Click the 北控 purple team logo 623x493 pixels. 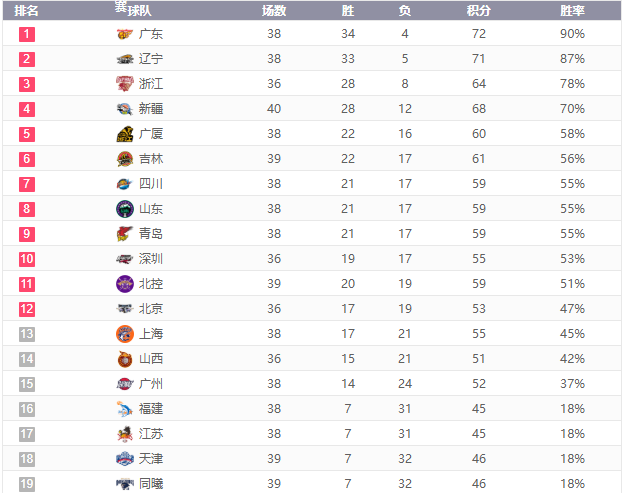click(125, 284)
